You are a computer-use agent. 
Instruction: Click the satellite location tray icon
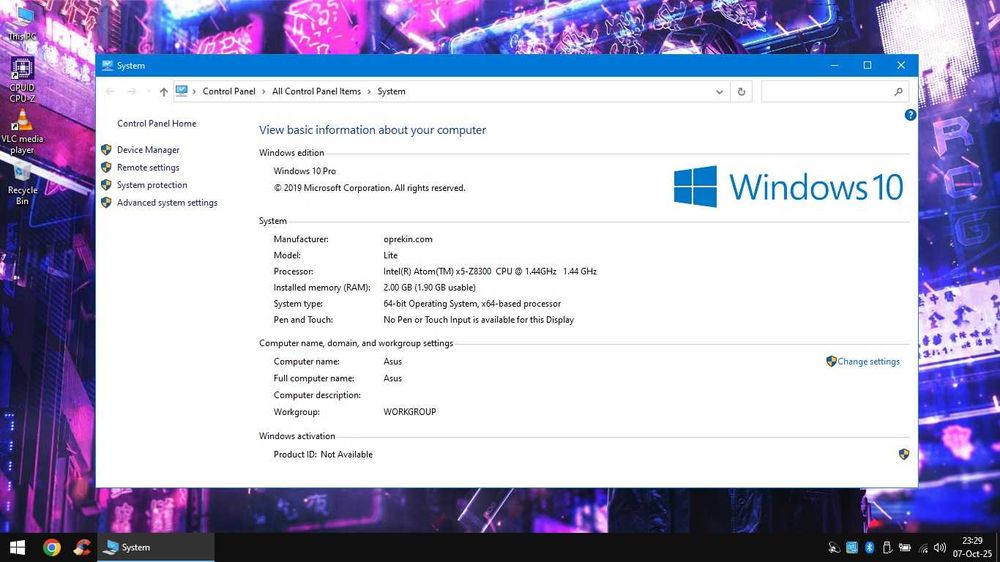tap(834, 547)
